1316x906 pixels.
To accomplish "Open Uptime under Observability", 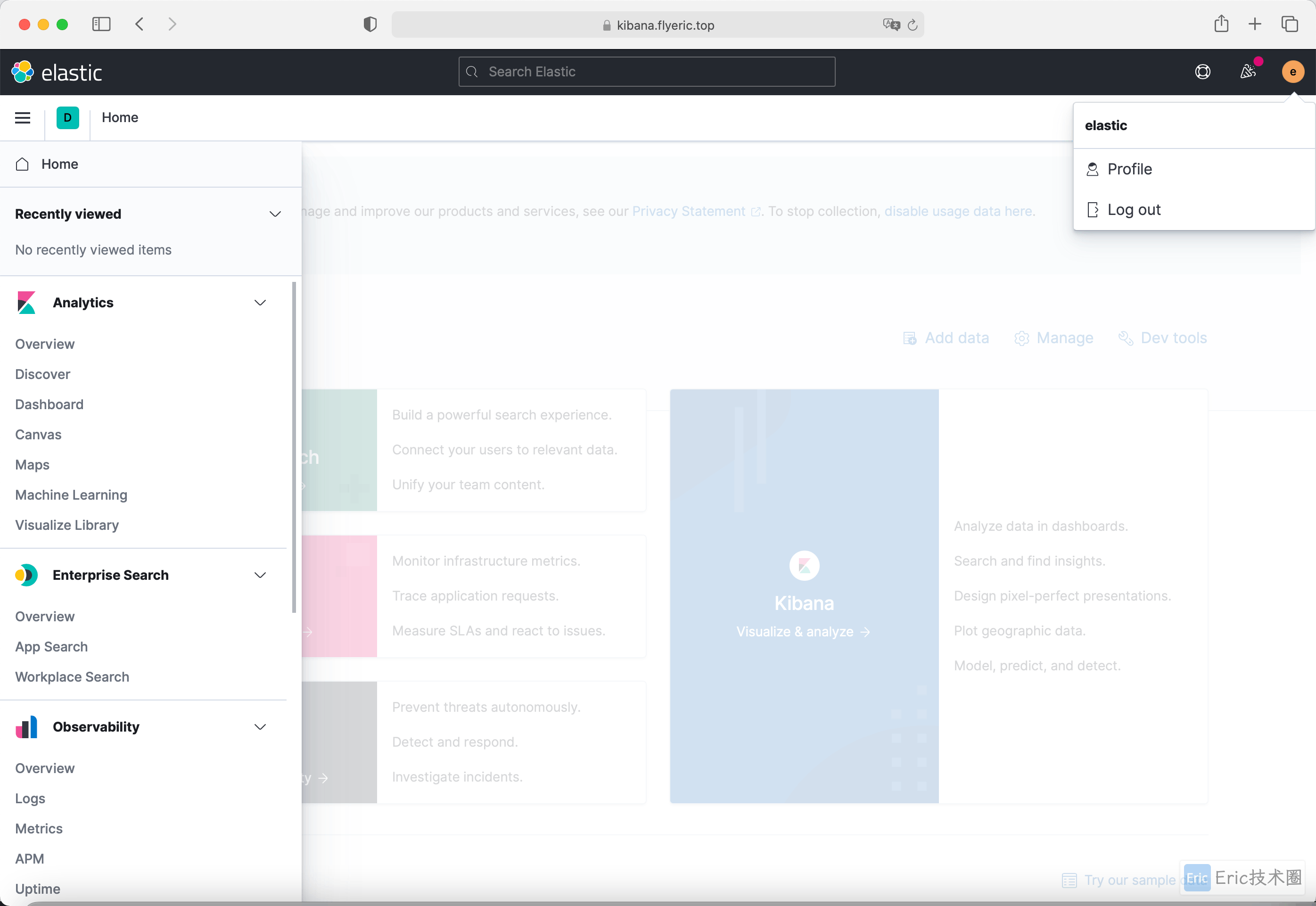I will pos(37,889).
